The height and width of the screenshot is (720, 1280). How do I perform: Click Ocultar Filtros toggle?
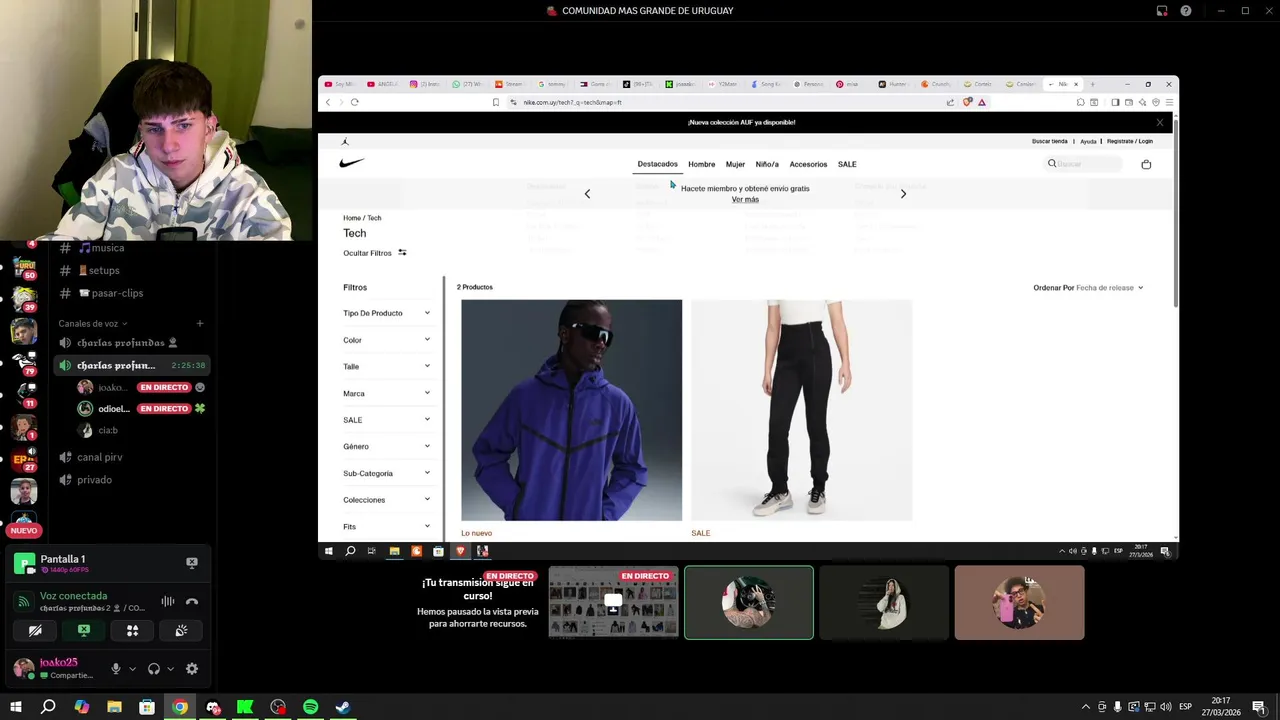375,253
